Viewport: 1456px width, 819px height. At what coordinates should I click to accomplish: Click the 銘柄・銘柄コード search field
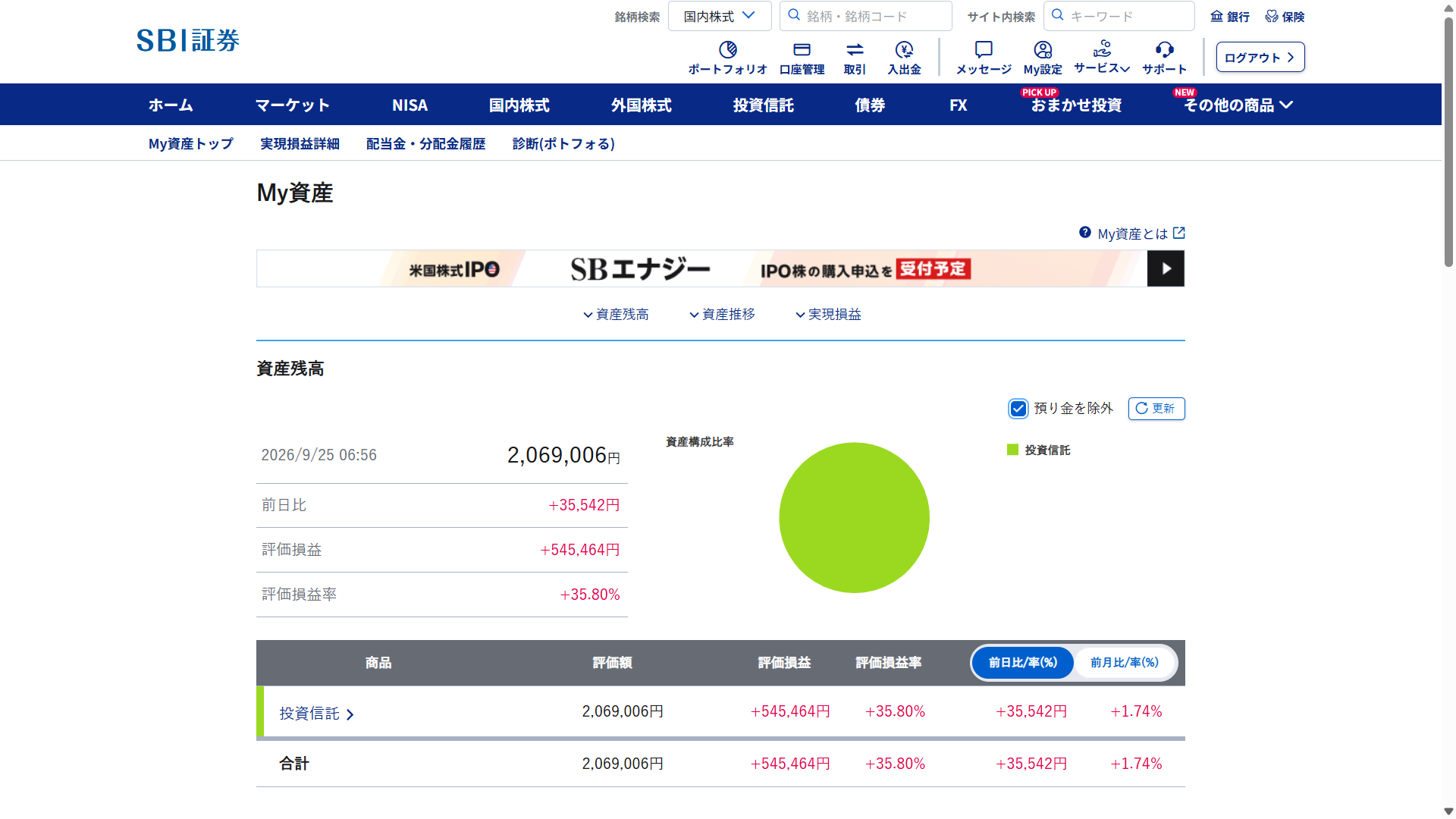[x=865, y=16]
